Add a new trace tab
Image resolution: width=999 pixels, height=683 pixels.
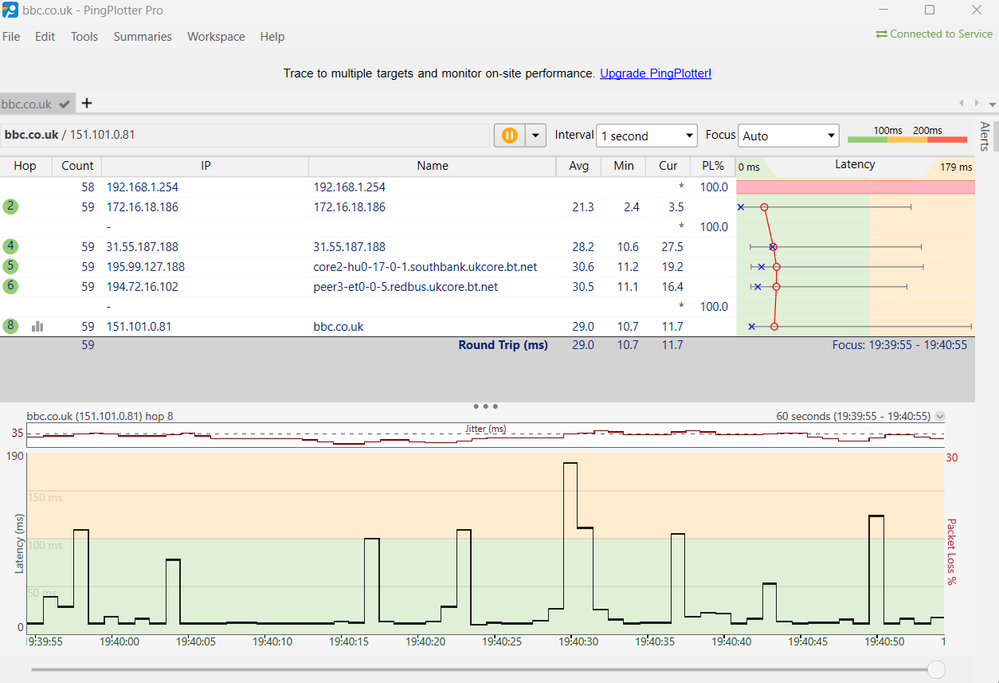pos(87,103)
